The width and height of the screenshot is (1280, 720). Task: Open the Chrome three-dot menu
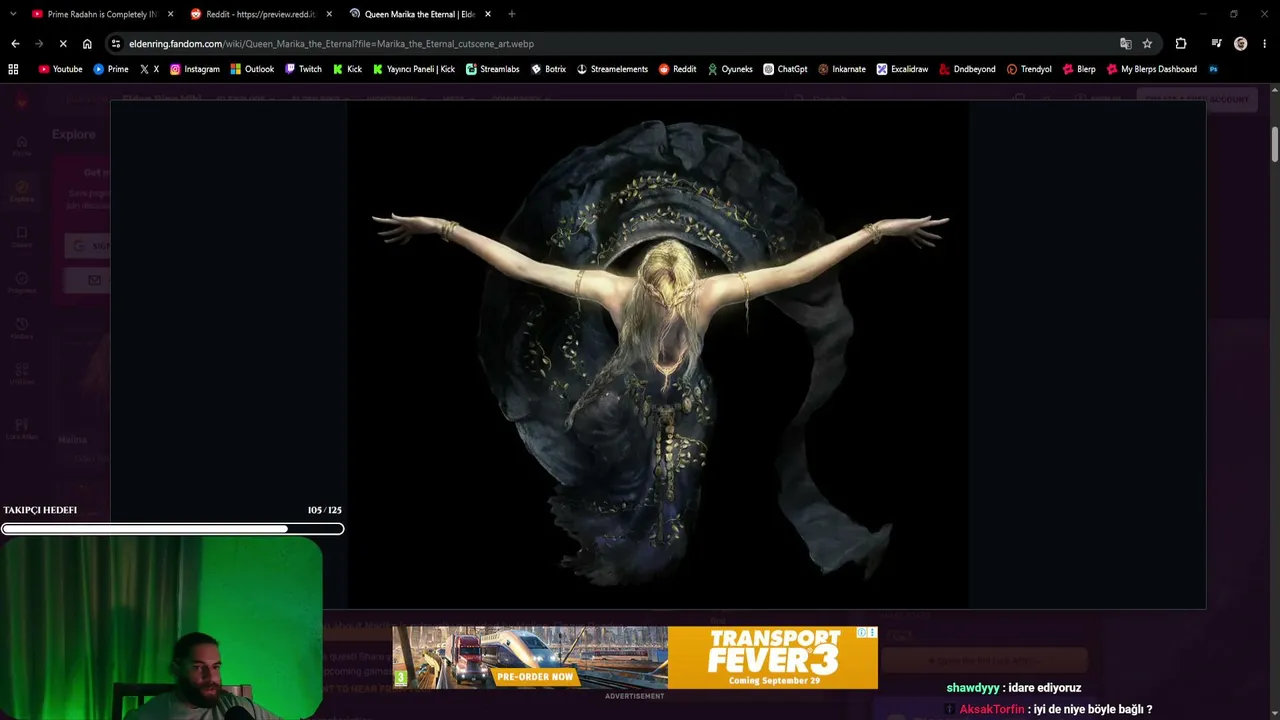click(1265, 44)
